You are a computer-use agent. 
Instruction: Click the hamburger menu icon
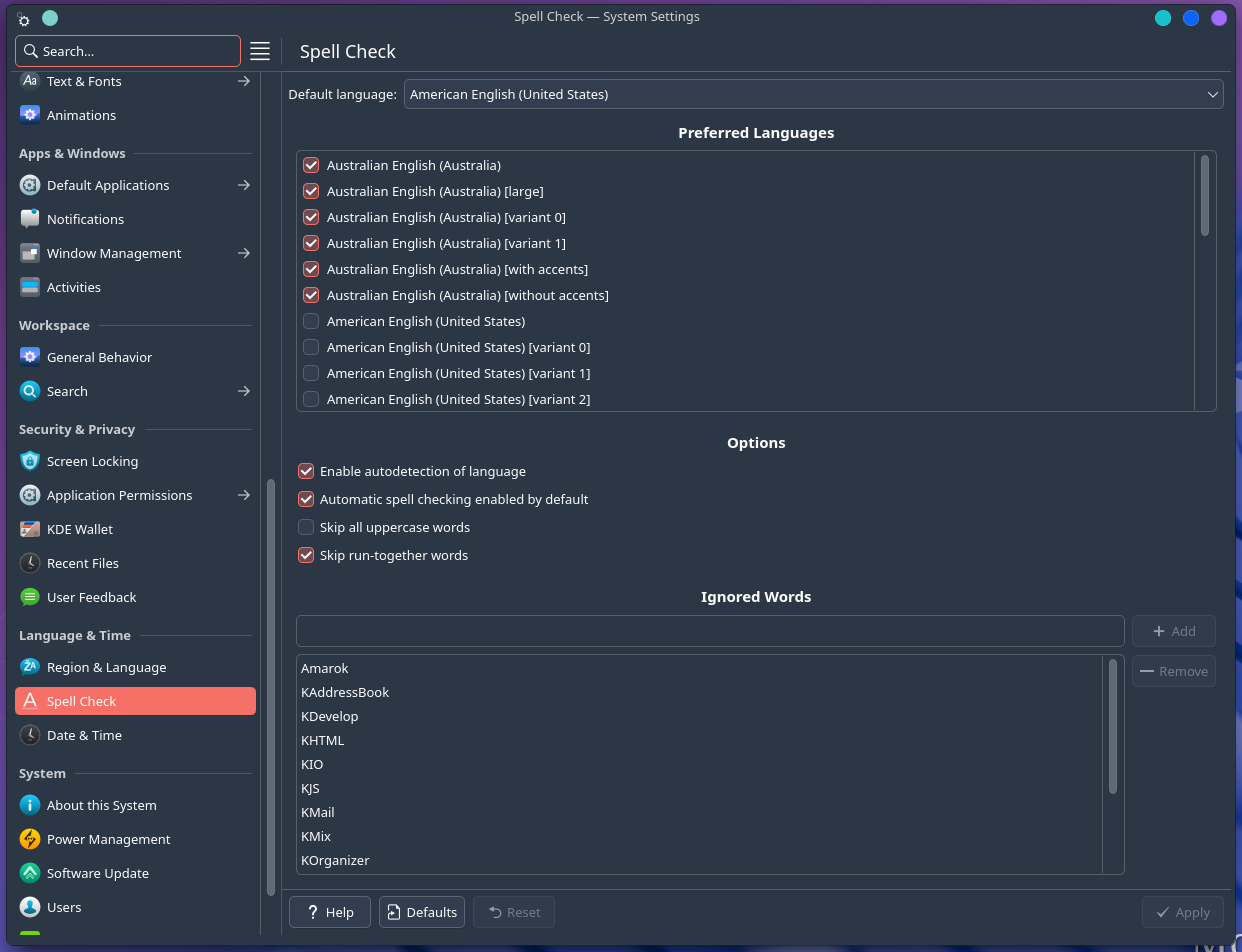(260, 51)
